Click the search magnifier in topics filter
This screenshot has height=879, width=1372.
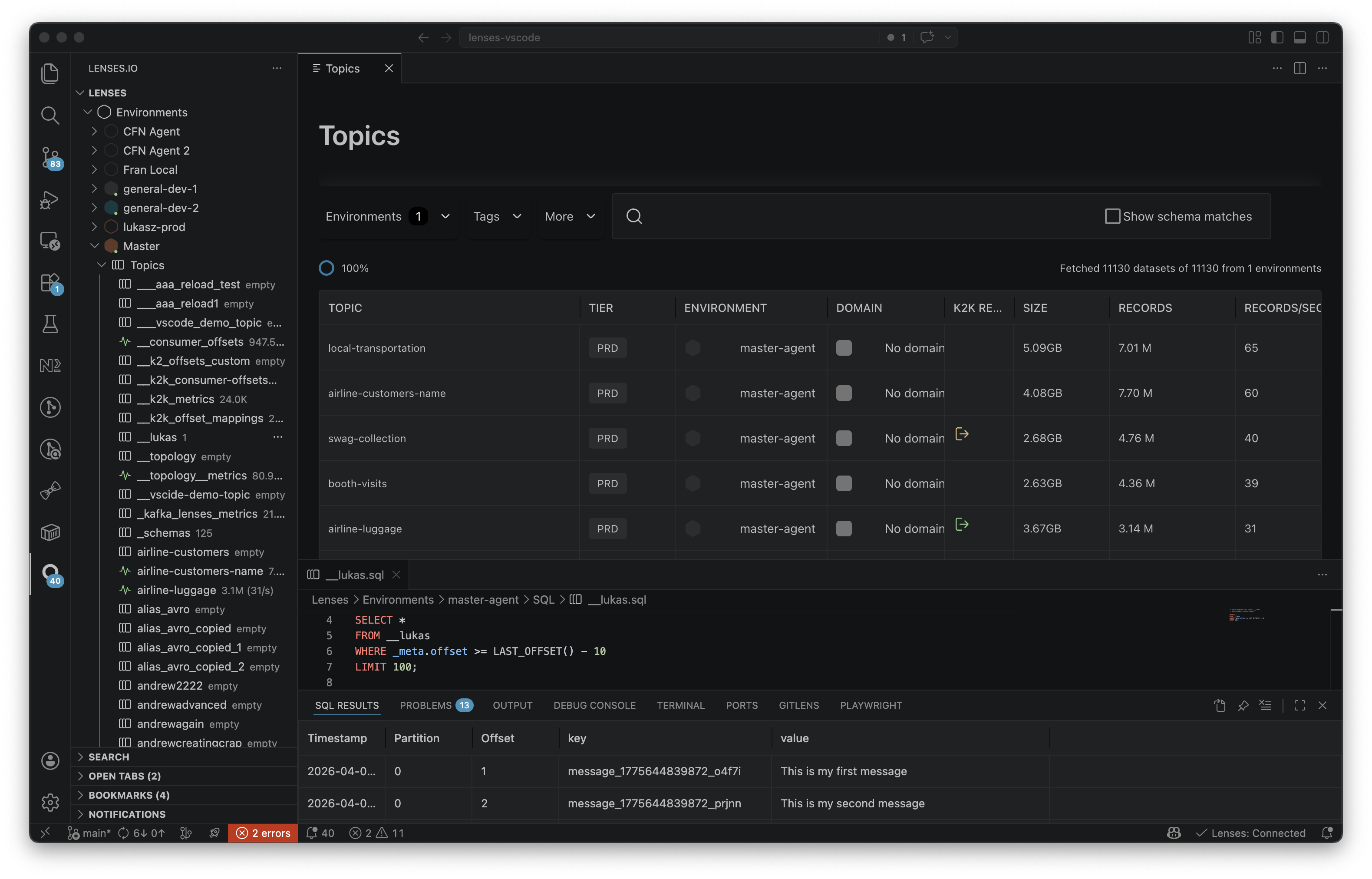tap(634, 216)
